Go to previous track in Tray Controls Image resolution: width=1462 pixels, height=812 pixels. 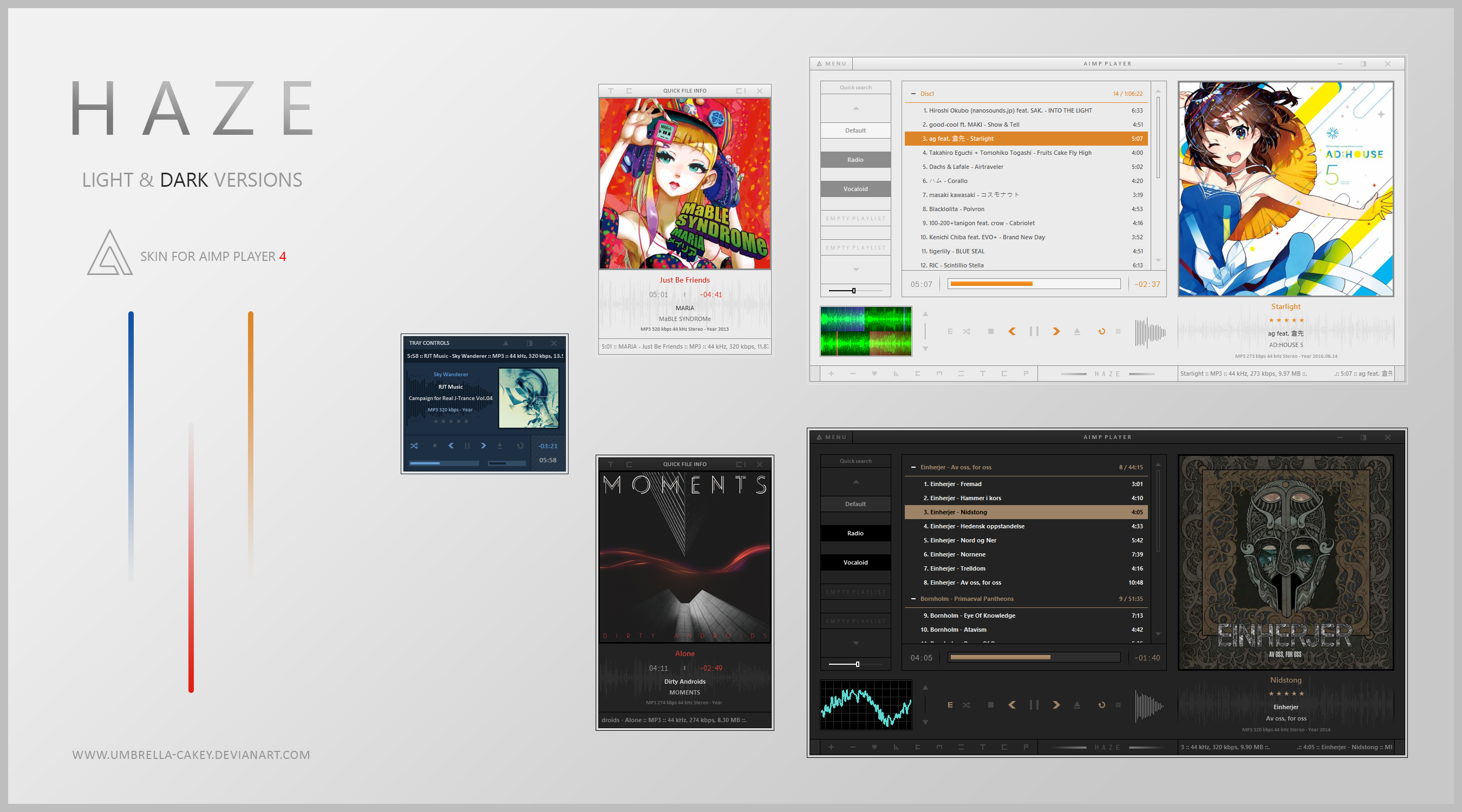(451, 446)
